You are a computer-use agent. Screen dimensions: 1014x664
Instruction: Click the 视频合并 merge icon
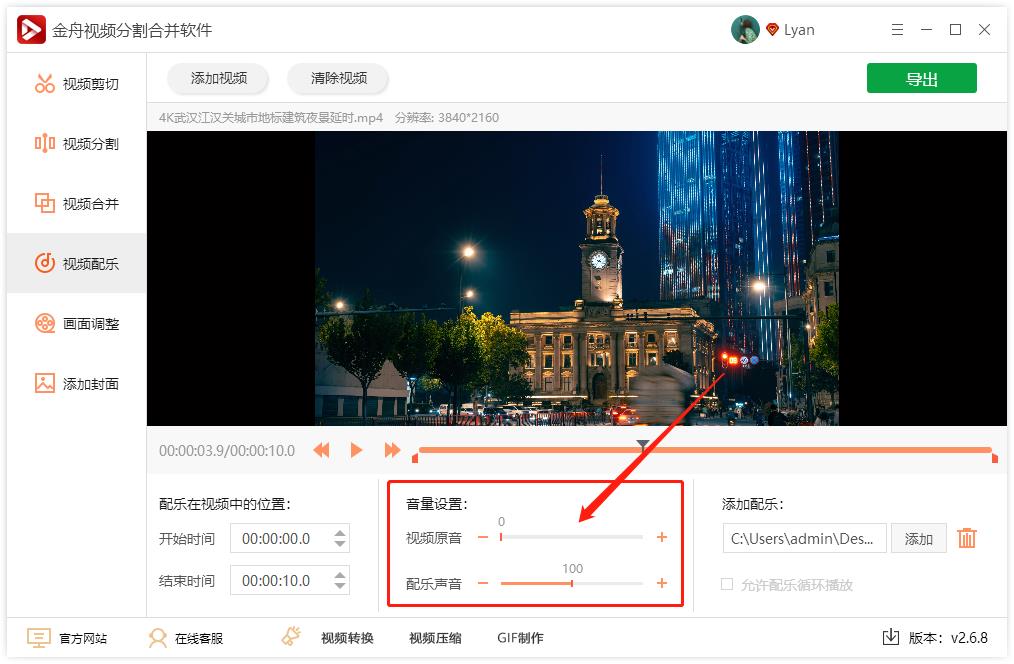[45, 203]
